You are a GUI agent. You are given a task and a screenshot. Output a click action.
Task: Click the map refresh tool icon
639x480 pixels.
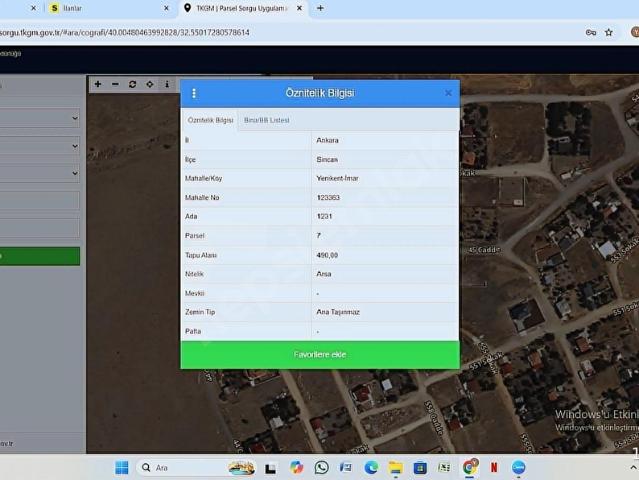(x=132, y=84)
